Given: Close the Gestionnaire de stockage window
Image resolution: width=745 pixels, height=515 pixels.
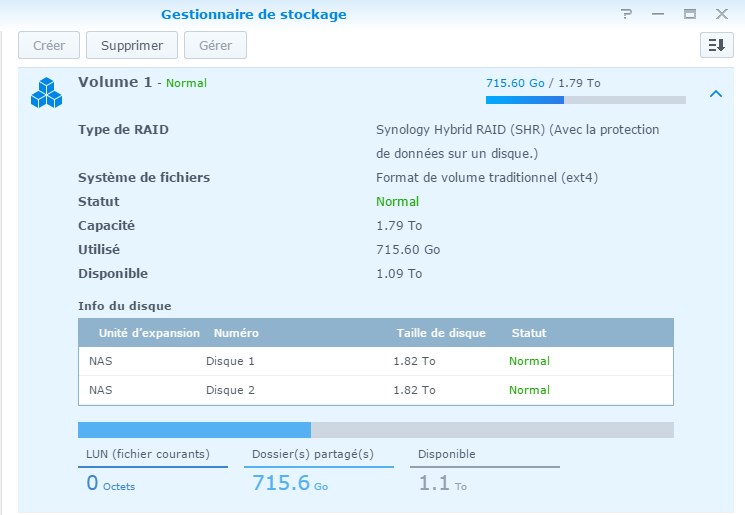Looking at the screenshot, I should tap(720, 15).
